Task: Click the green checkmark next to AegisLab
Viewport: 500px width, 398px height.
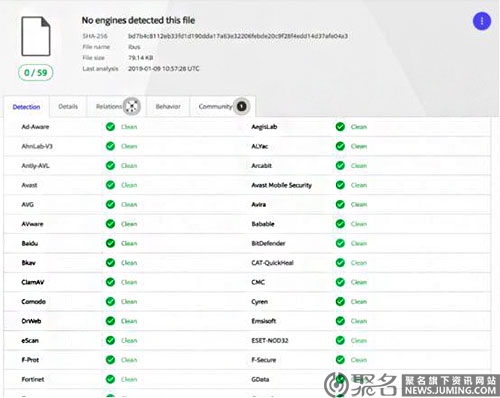Action: click(340, 127)
